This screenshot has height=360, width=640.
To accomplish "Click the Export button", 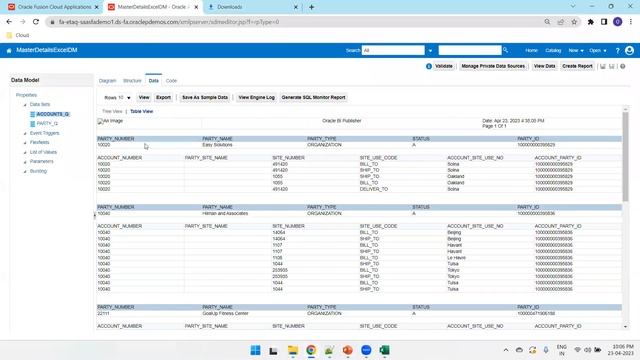I will tap(163, 98).
